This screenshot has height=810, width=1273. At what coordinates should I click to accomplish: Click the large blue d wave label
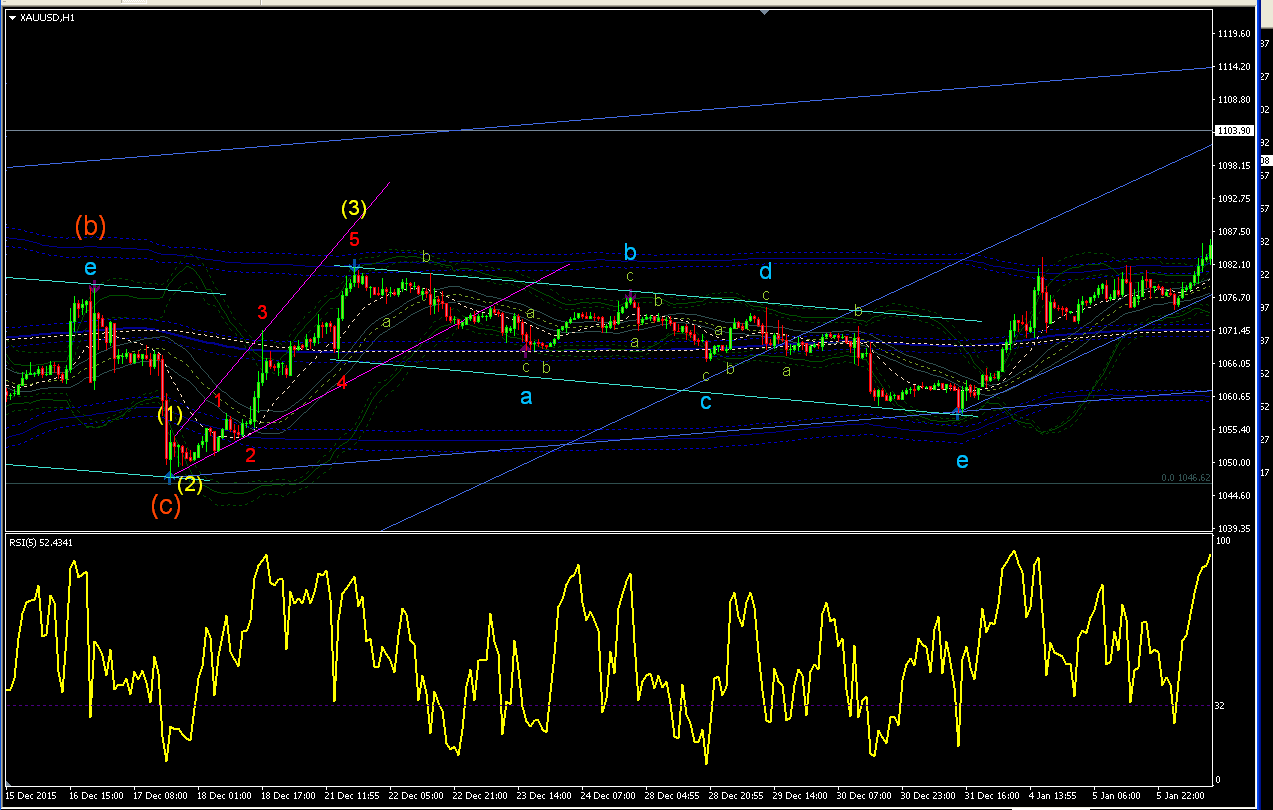click(x=765, y=271)
